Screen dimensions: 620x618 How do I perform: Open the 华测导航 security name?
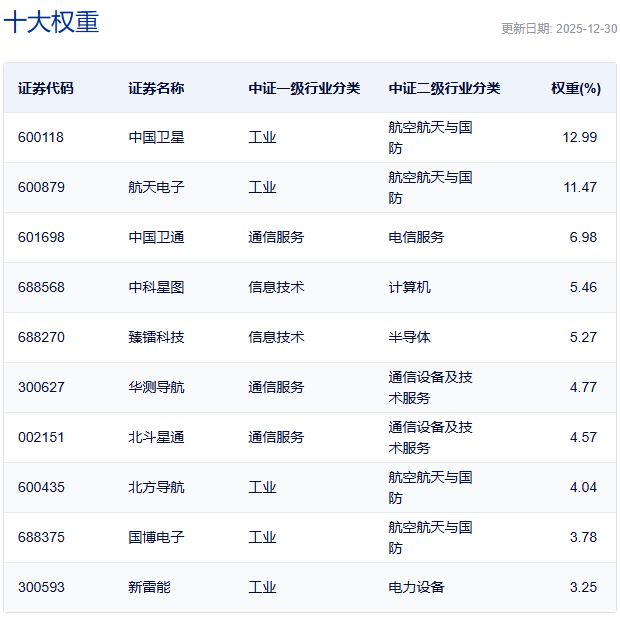156,387
